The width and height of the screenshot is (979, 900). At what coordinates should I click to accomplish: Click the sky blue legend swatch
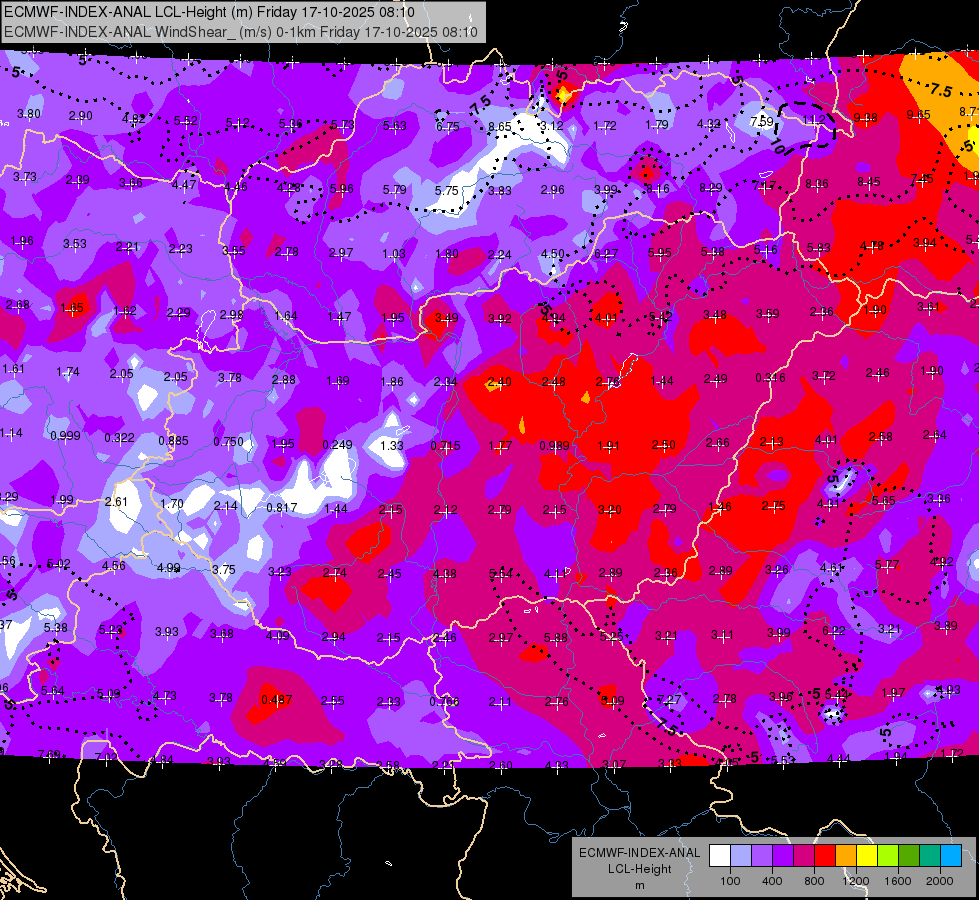click(x=952, y=855)
